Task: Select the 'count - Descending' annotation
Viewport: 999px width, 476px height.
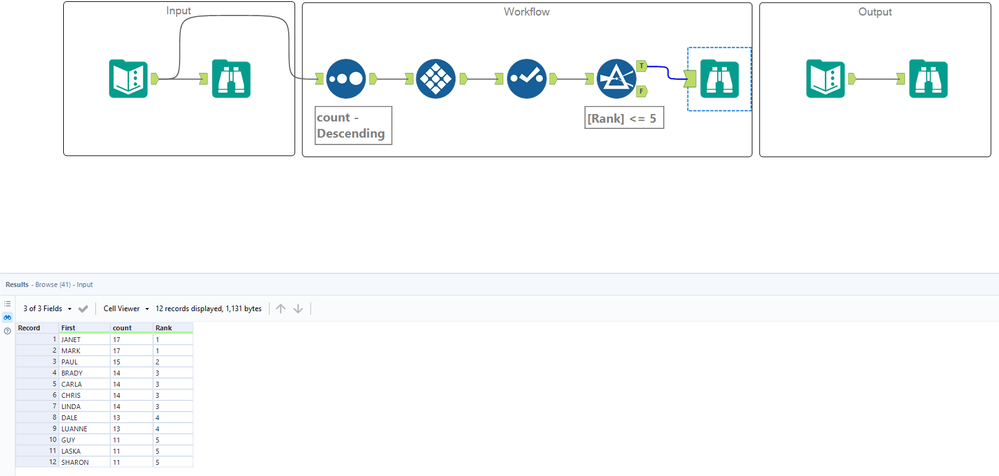Action: 353,126
